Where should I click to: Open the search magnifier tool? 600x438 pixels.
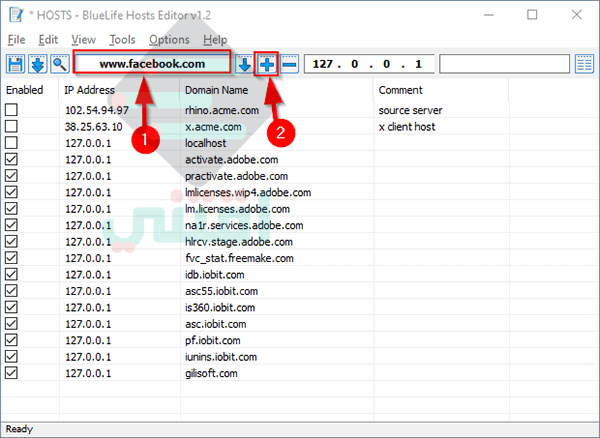click(60, 64)
